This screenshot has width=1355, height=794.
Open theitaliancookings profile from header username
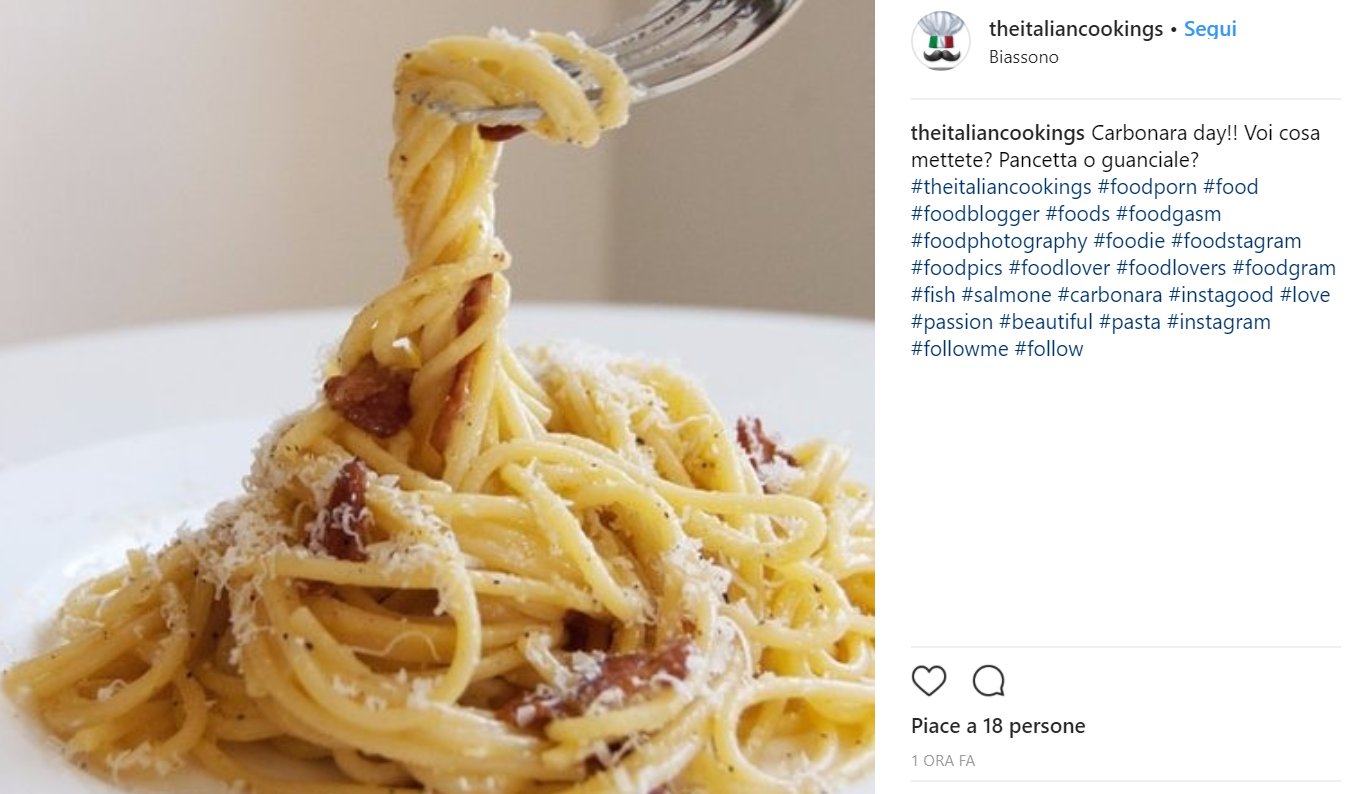[x=1076, y=29]
